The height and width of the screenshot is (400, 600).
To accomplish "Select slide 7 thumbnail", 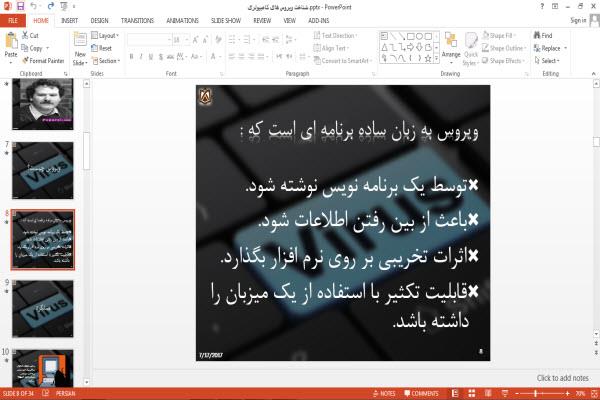I will click(x=42, y=170).
